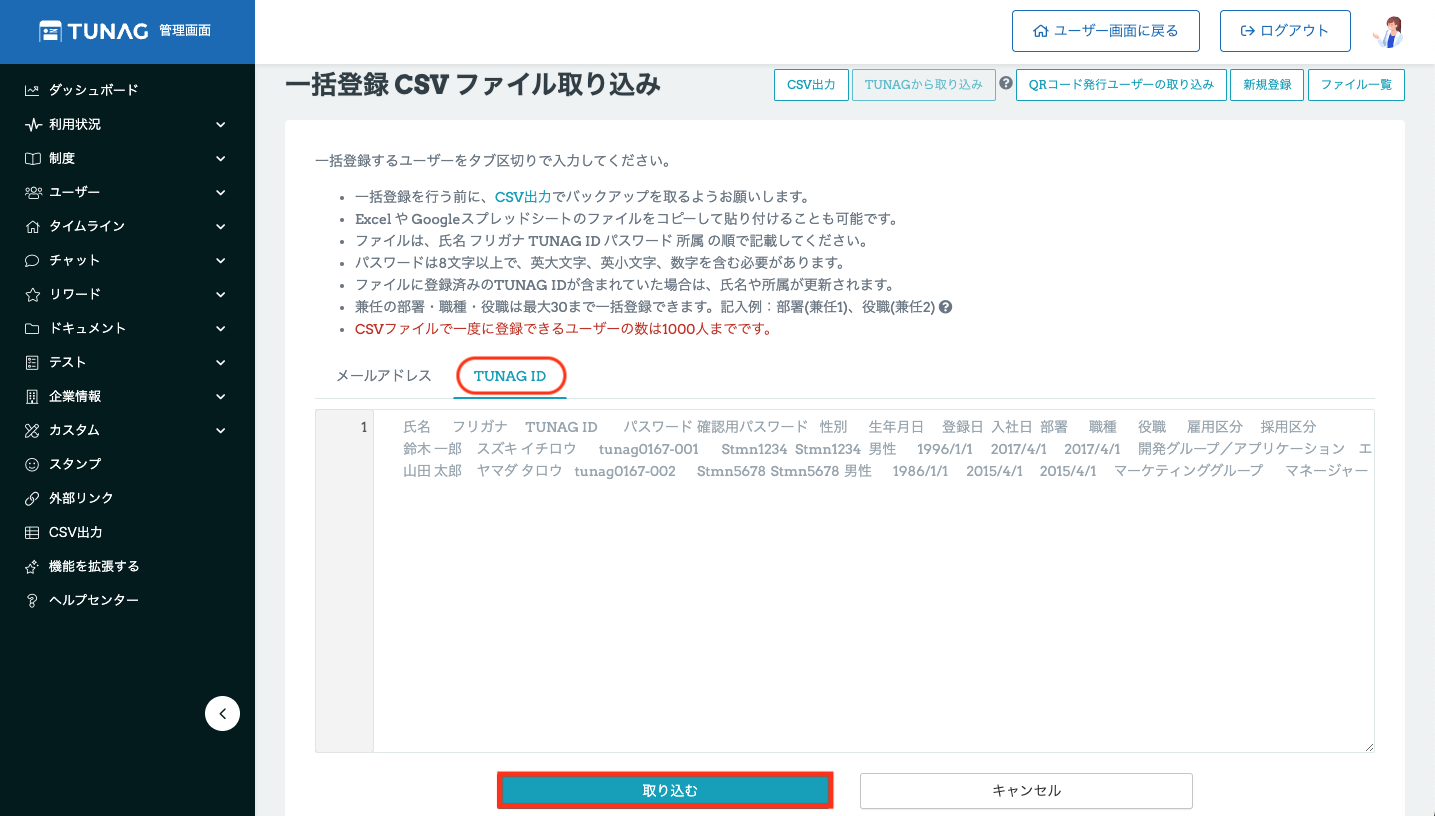Click the ドキュメント folder icon
The height and width of the screenshot is (816, 1435).
point(32,328)
